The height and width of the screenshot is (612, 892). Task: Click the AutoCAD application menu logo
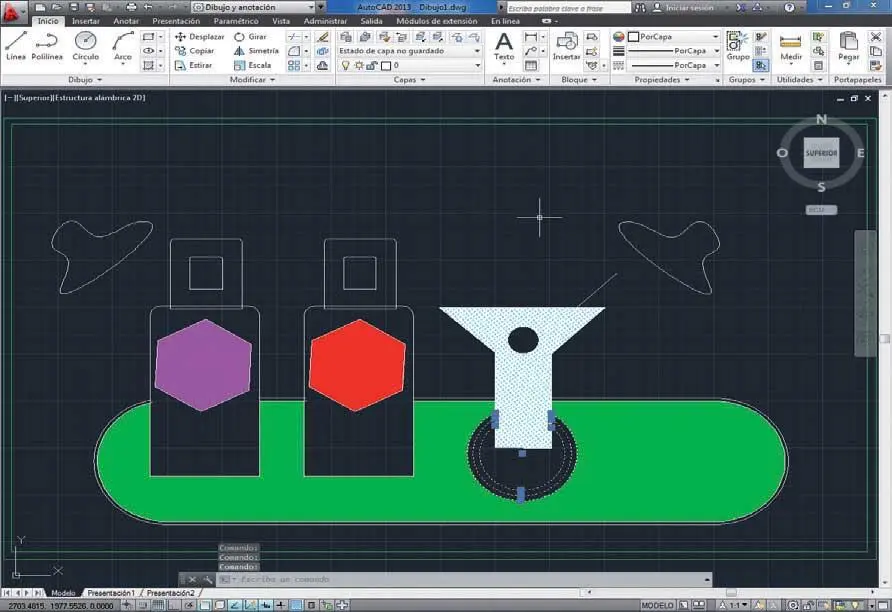click(13, 11)
